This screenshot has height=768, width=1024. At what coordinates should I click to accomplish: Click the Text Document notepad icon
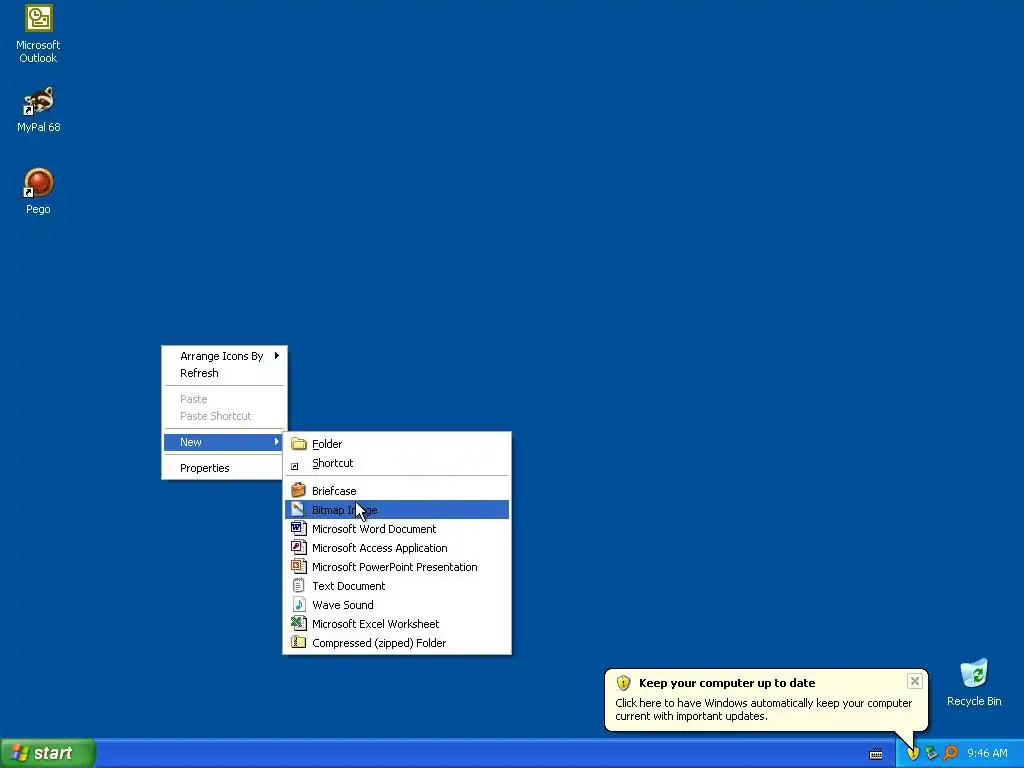click(x=298, y=586)
